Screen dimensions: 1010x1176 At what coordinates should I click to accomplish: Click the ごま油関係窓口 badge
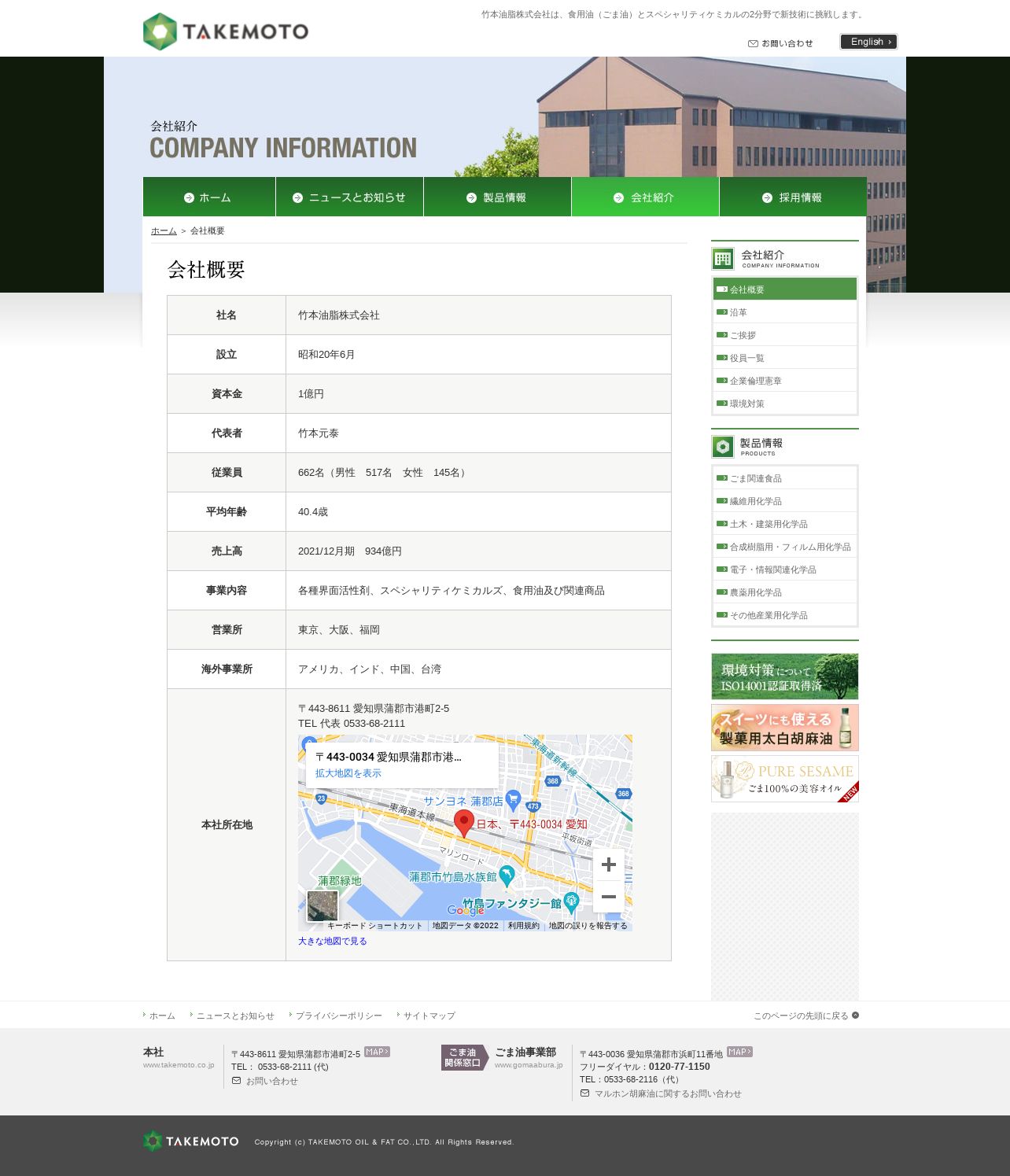coord(464,1057)
